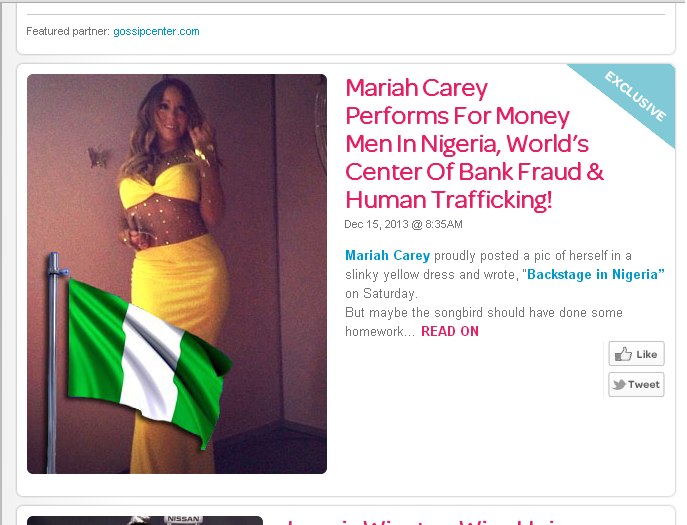Click the word "Tweet" on the button
Viewport: 687px width, 525px height.
point(644,385)
